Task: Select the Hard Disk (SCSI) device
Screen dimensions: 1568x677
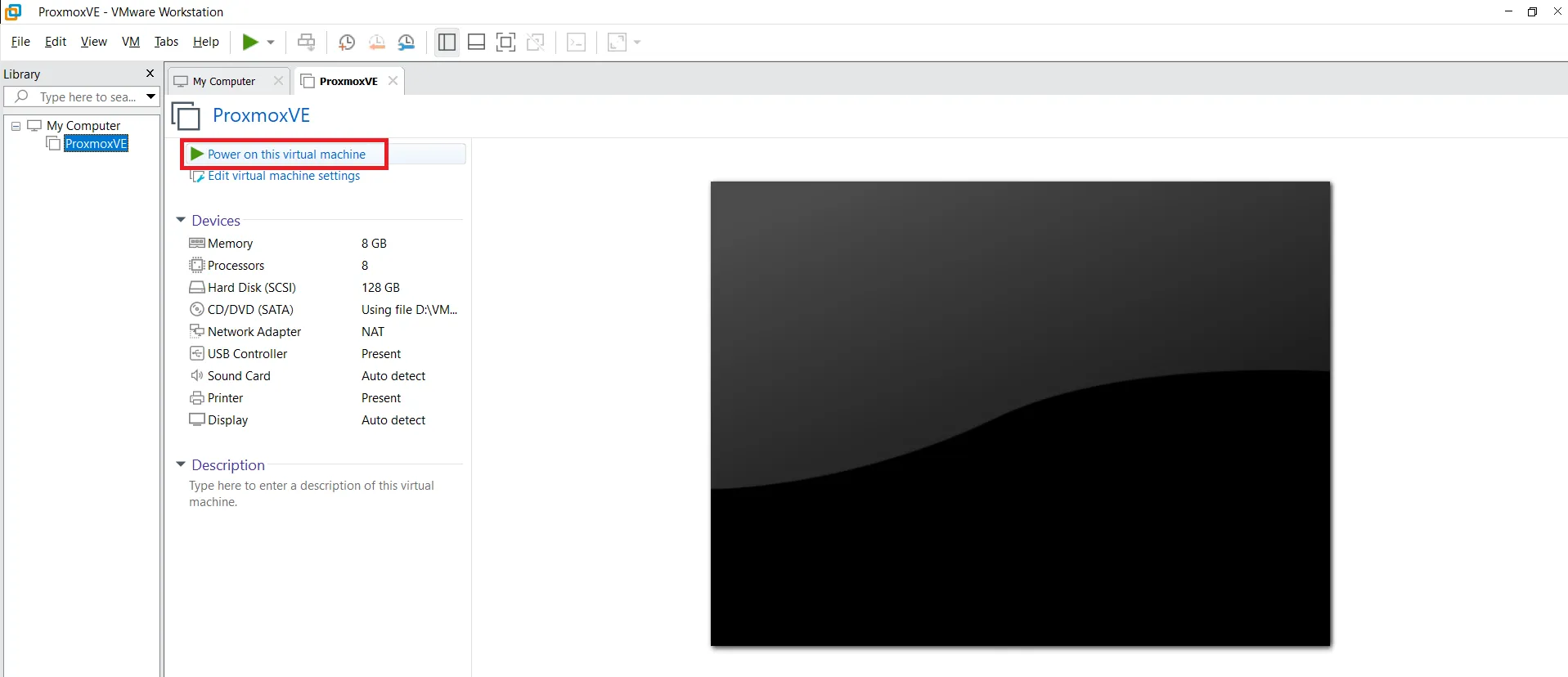Action: [x=324, y=288]
